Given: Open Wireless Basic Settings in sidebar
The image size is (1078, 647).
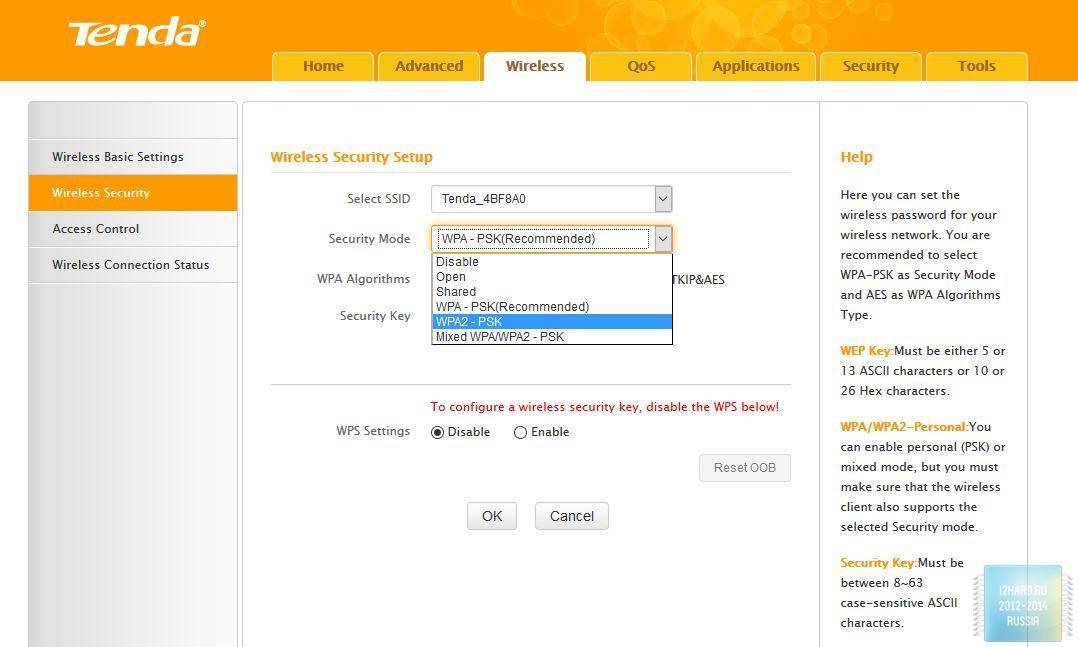Looking at the screenshot, I should [118, 157].
